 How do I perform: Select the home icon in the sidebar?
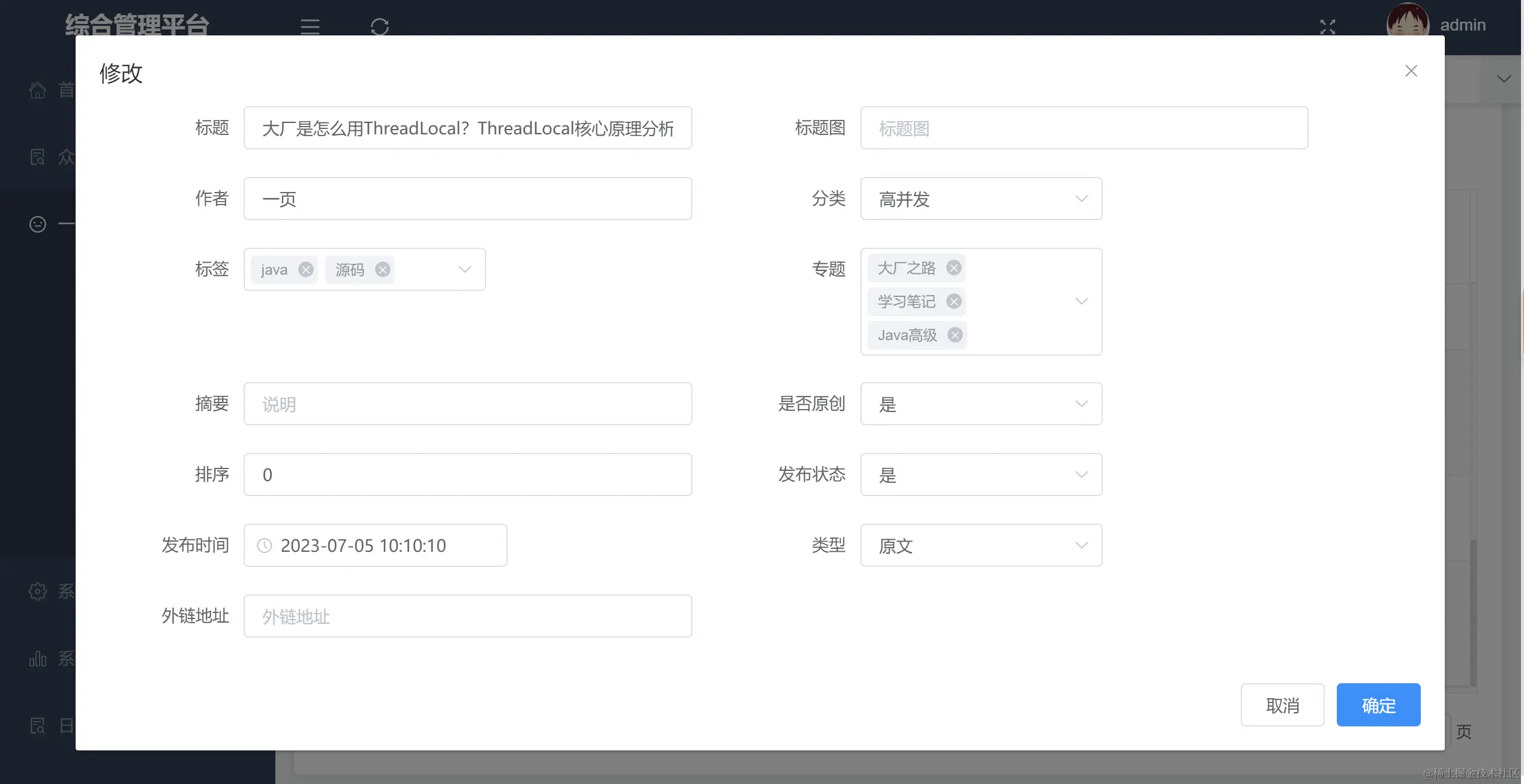click(x=37, y=90)
